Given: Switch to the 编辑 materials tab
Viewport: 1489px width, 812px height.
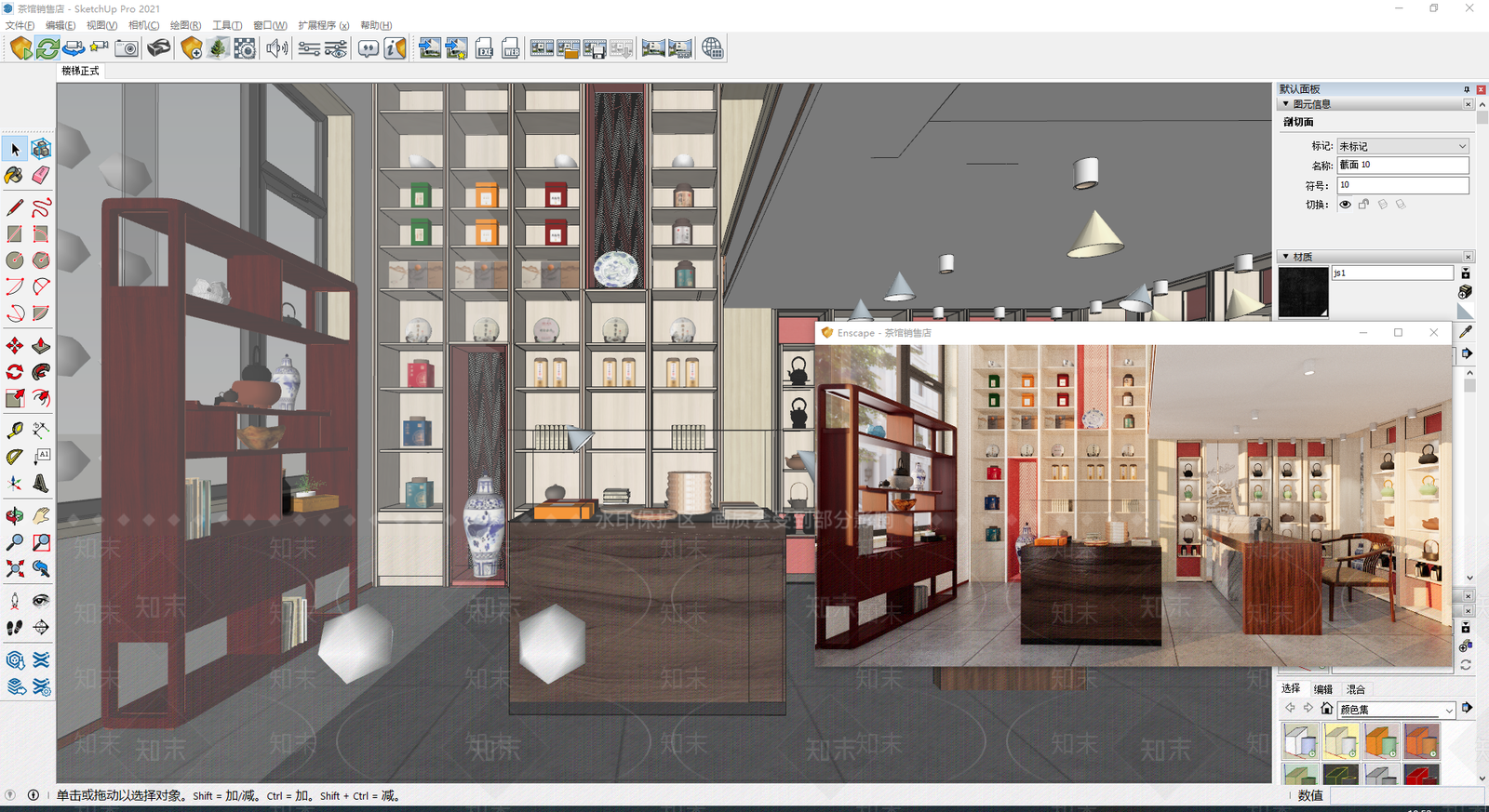Looking at the screenshot, I should 1323,689.
